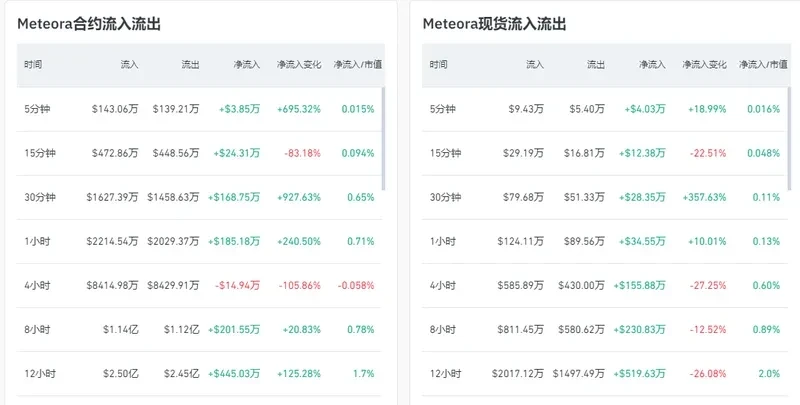Click 流出 header in 合约 table

pos(190,65)
